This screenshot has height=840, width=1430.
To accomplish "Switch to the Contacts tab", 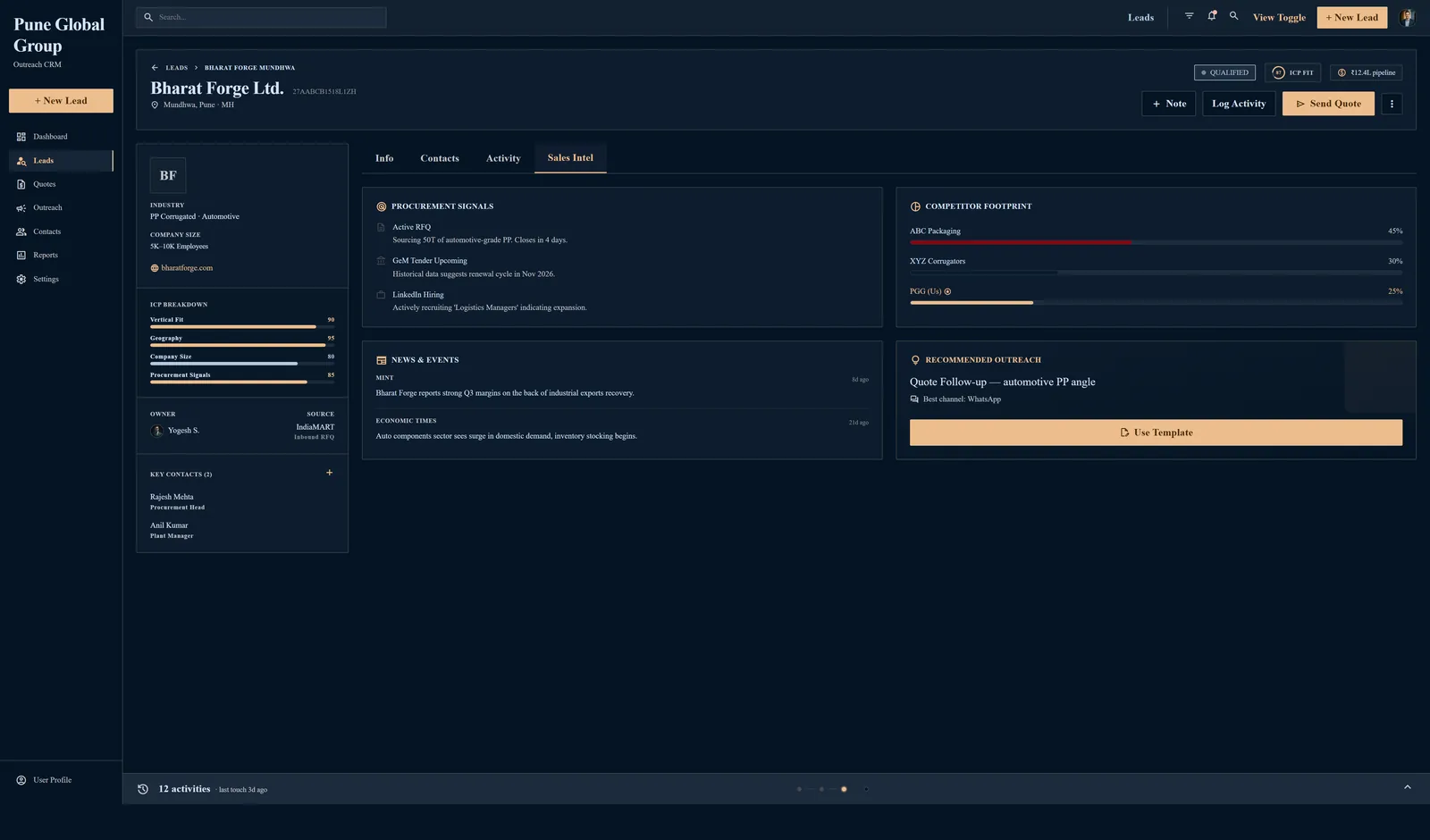I will pyautogui.click(x=440, y=158).
